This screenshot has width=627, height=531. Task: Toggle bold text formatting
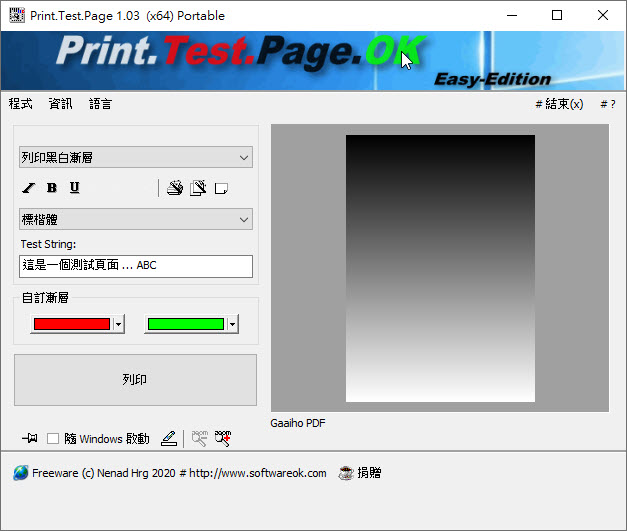[52, 188]
